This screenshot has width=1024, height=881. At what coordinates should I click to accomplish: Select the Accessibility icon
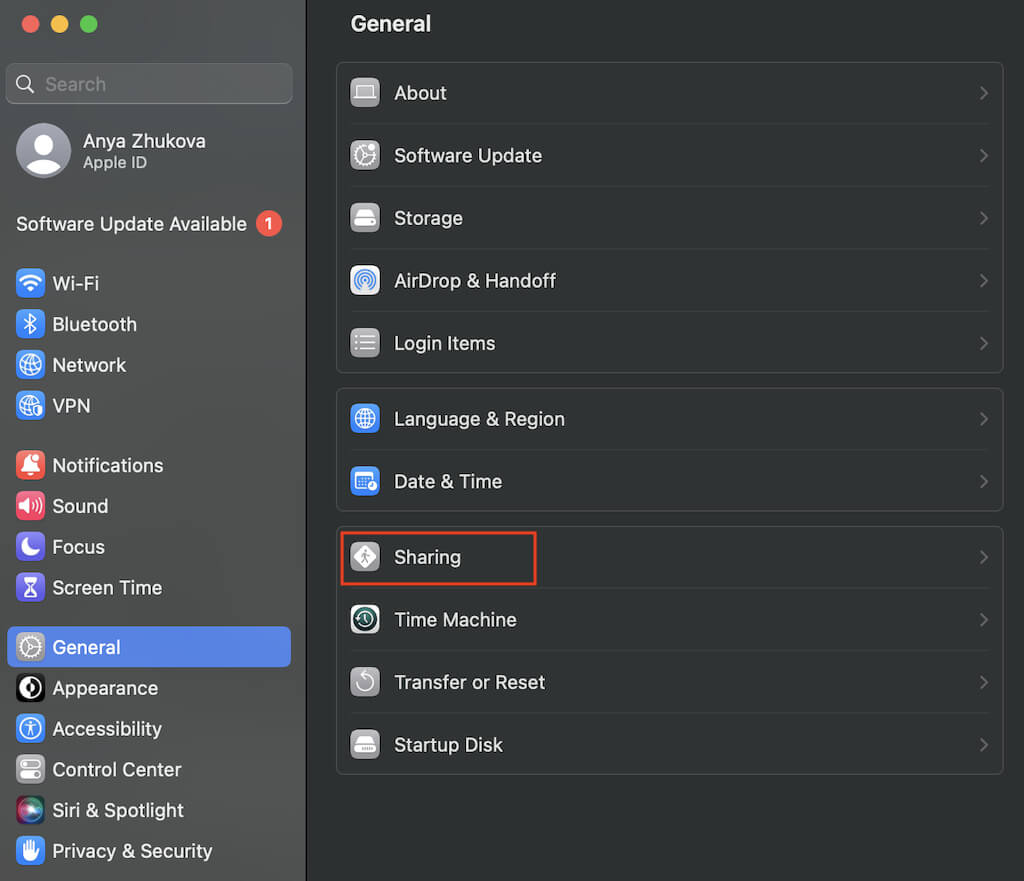click(x=30, y=728)
